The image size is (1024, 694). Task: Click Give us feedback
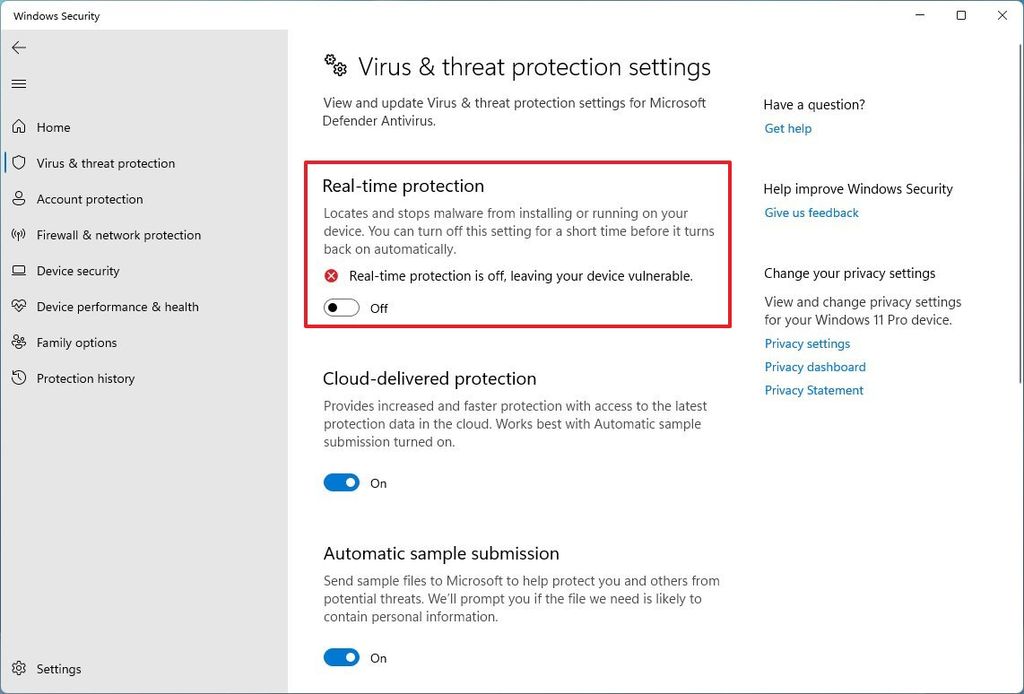point(811,212)
